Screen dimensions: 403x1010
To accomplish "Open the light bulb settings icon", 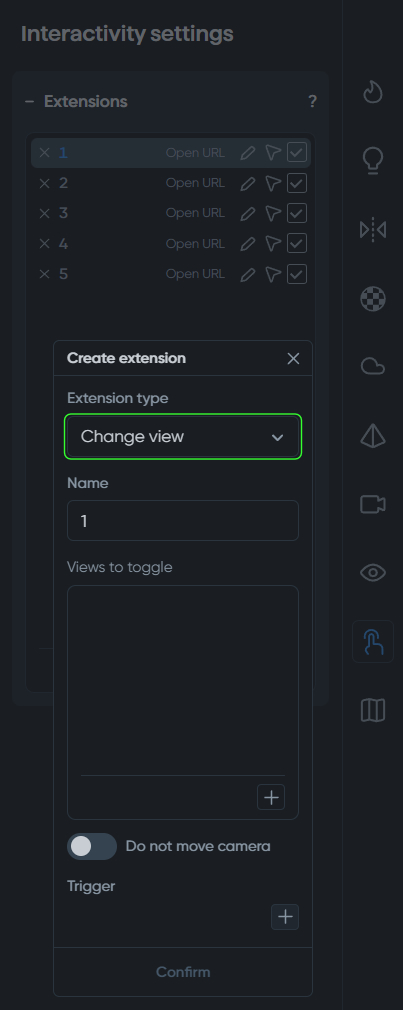I will pos(373,161).
